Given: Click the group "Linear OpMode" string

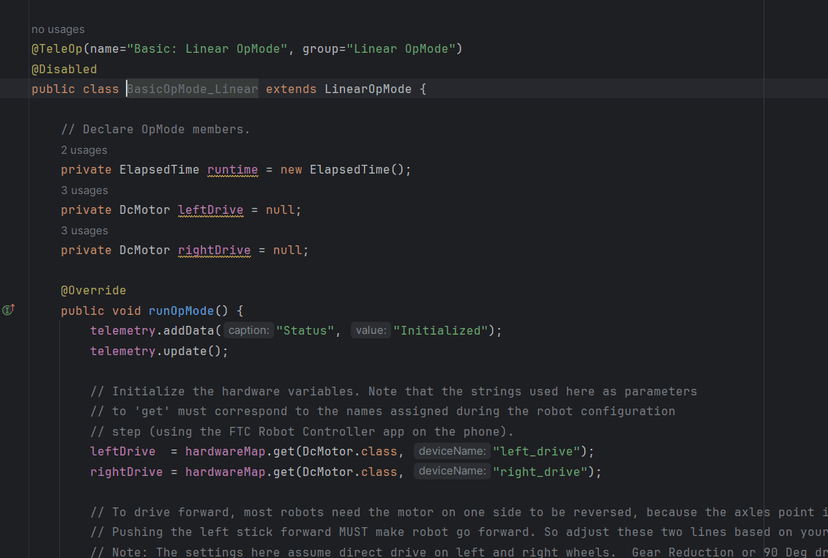Looking at the screenshot, I should coord(401,49).
